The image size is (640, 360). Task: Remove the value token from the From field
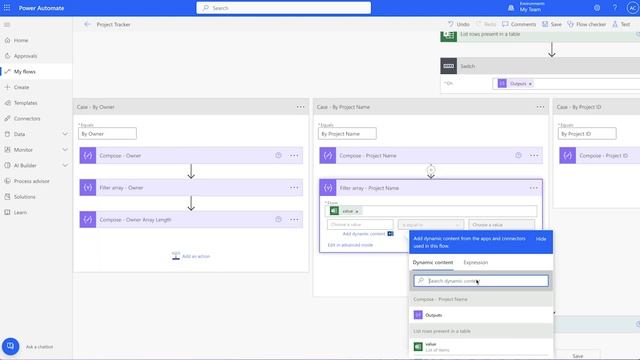pyautogui.click(x=357, y=211)
